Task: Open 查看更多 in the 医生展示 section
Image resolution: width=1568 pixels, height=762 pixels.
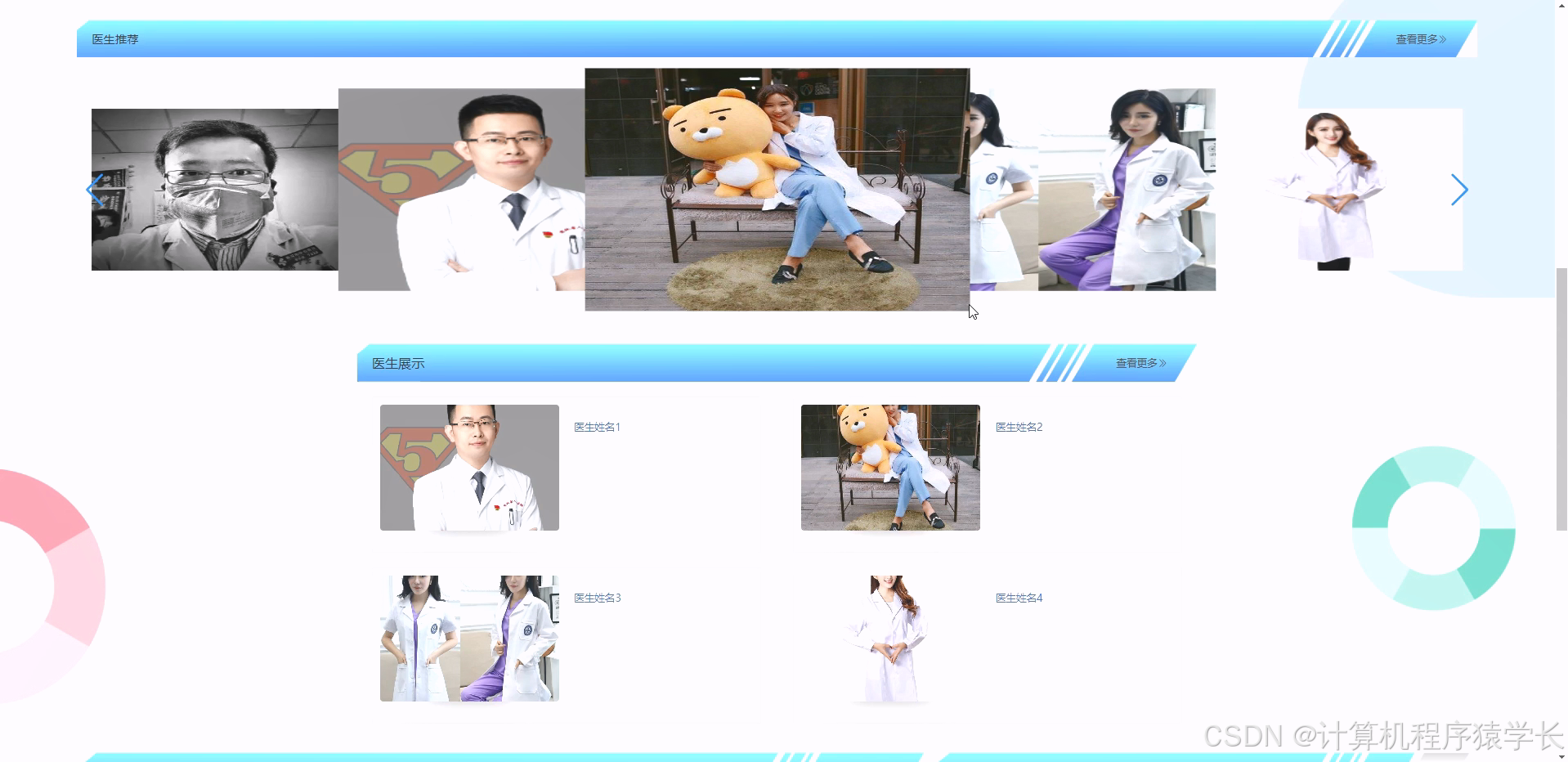Action: pyautogui.click(x=1138, y=362)
